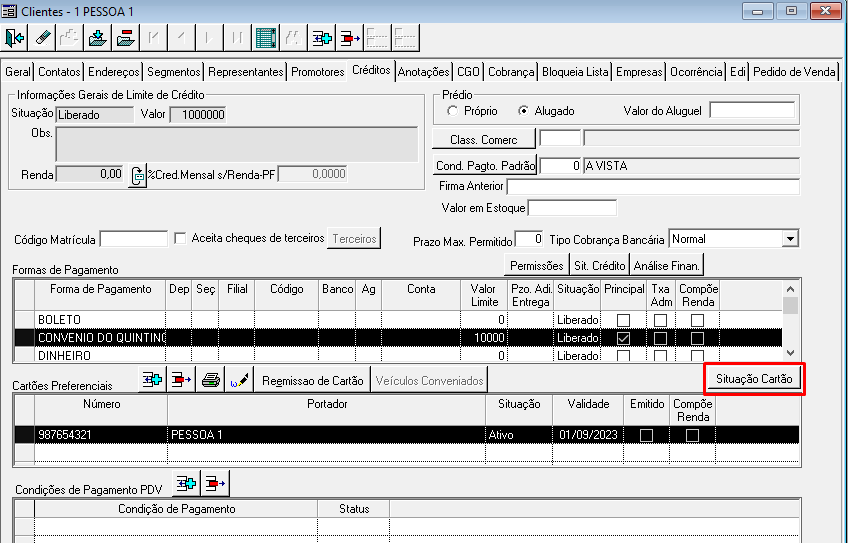Select card number 987654321 cell
The height and width of the screenshot is (543, 848).
(101, 435)
